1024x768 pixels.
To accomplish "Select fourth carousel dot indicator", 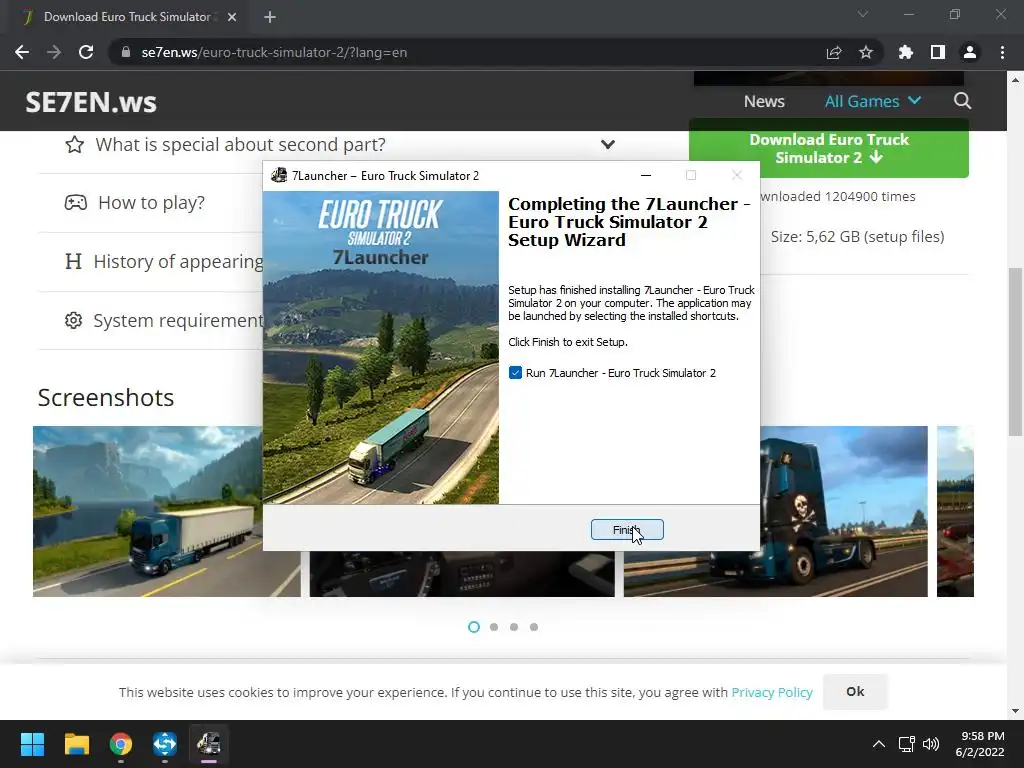I will (x=534, y=627).
